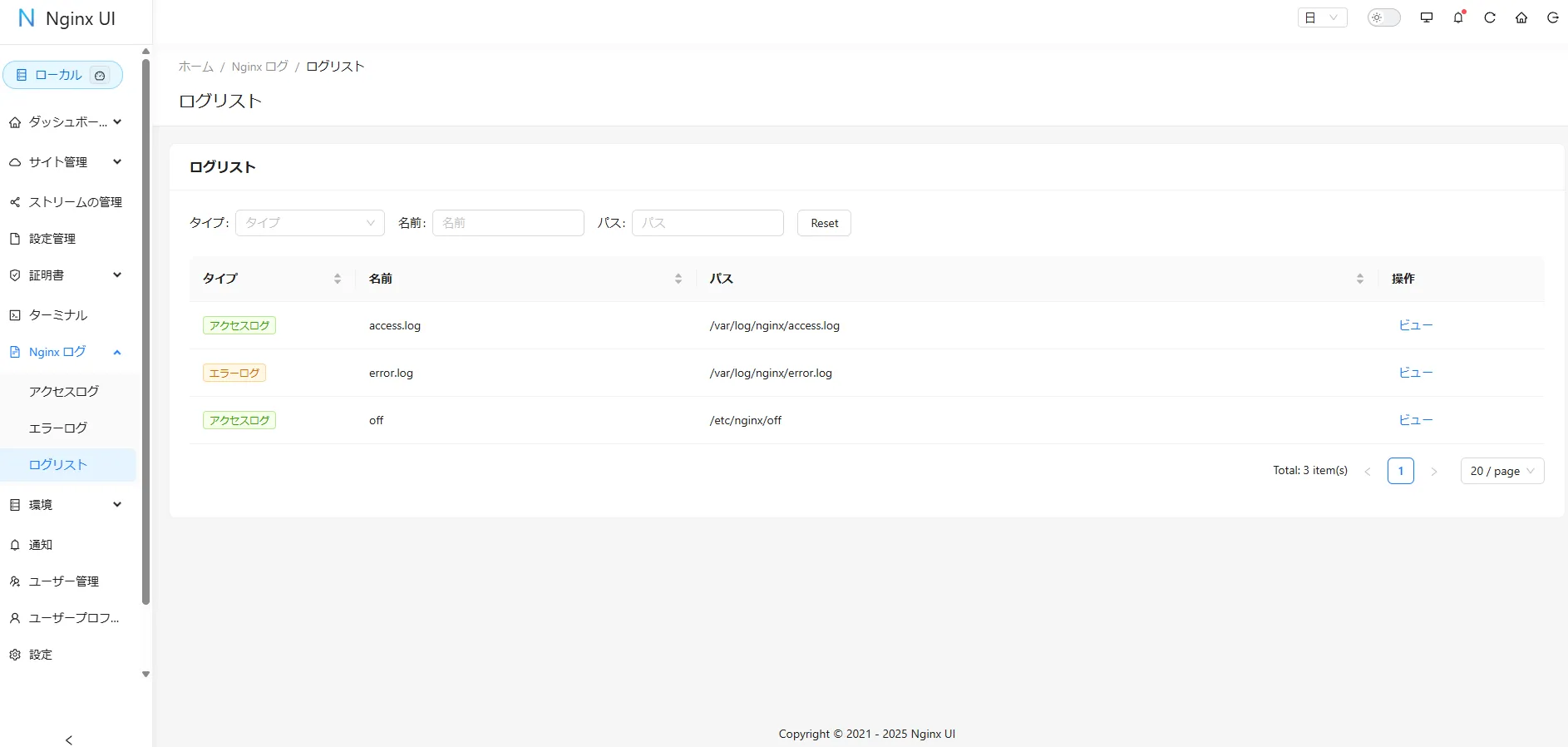Screen dimensions: 1568x747
Task: Open the 20 / page size dropdown
Action: click(x=1502, y=471)
